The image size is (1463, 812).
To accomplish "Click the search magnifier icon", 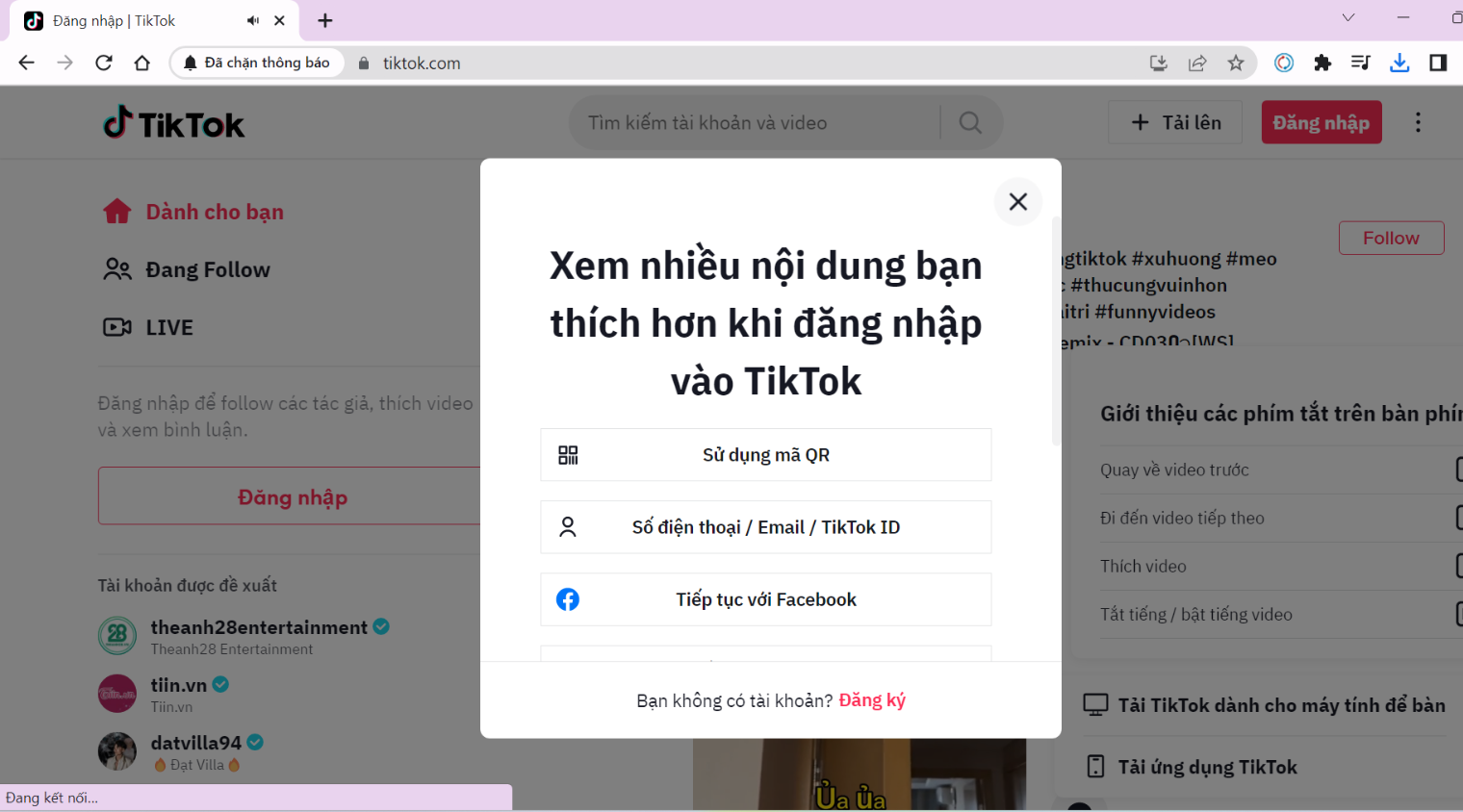I will pos(970,123).
